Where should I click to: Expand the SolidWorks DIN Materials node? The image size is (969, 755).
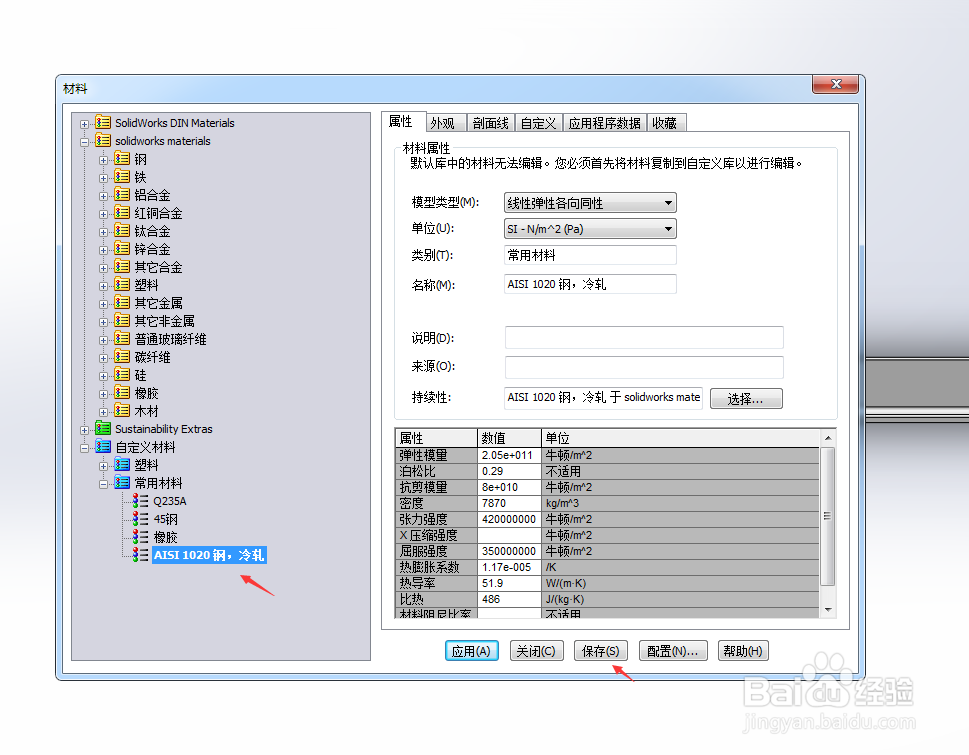84,124
